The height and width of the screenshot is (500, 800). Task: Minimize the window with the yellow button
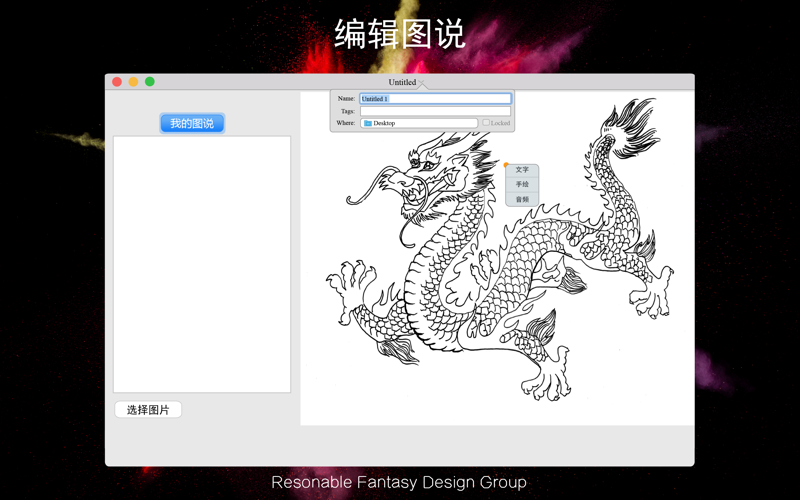133,82
